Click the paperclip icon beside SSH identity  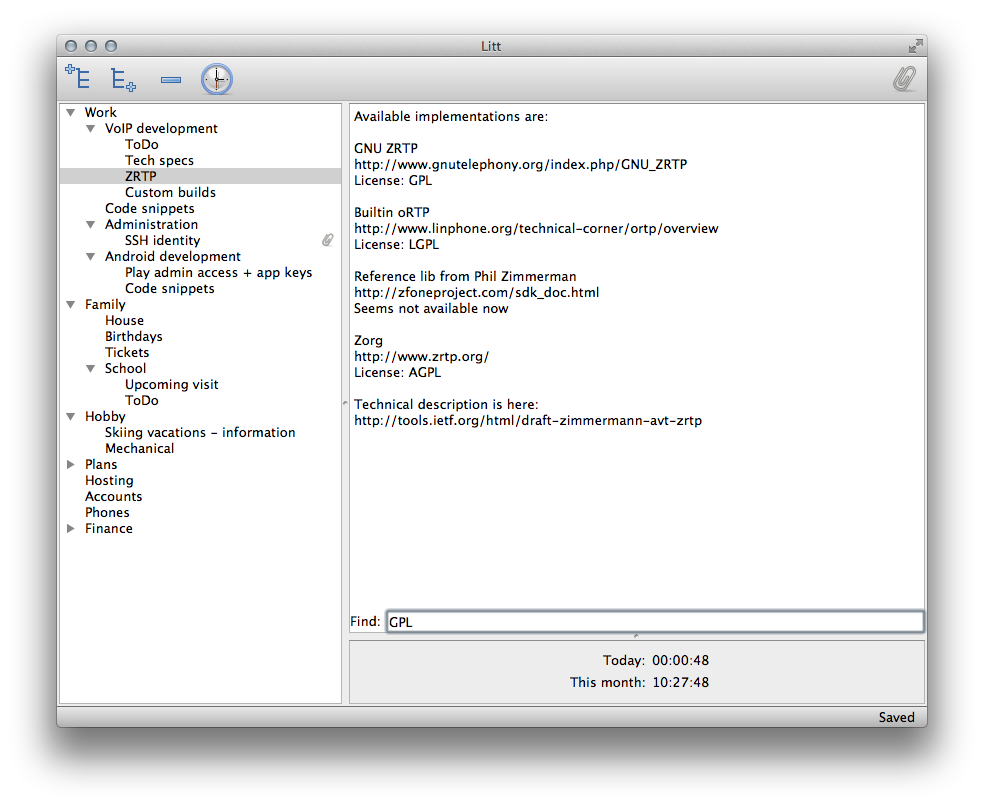(x=327, y=240)
